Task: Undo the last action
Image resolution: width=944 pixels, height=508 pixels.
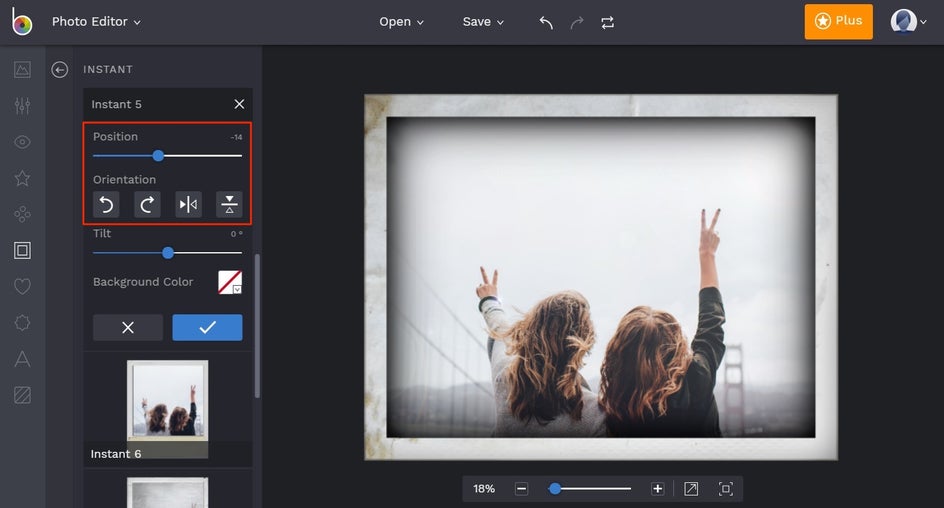Action: click(546, 22)
